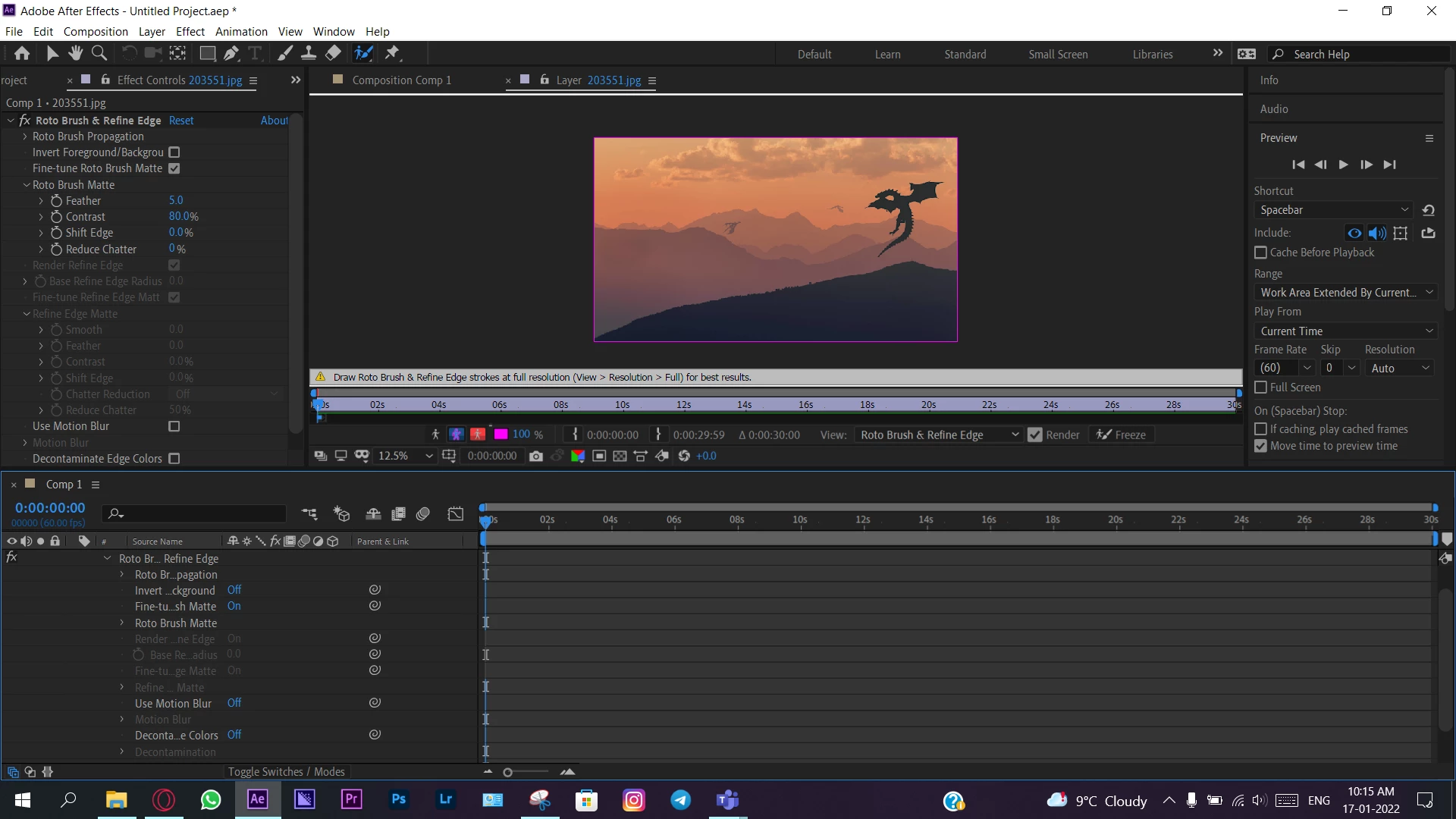The image size is (1456, 819).
Task: Open the View mode dropdown
Action: [x=939, y=435]
